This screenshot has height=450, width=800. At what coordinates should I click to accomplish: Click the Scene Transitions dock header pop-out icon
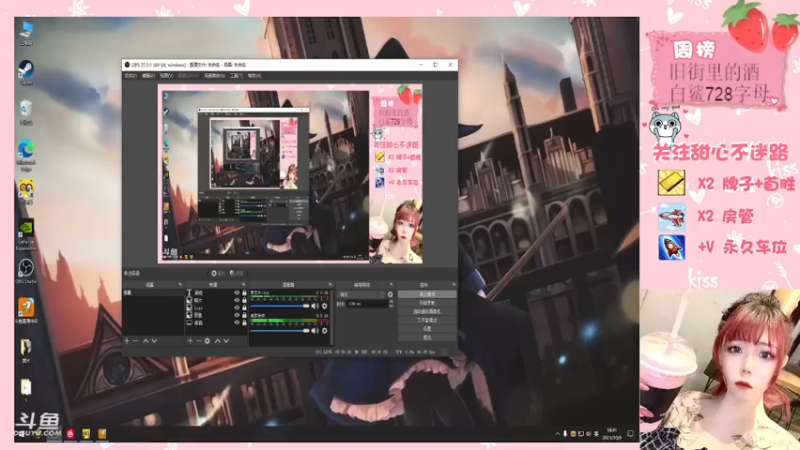[391, 284]
